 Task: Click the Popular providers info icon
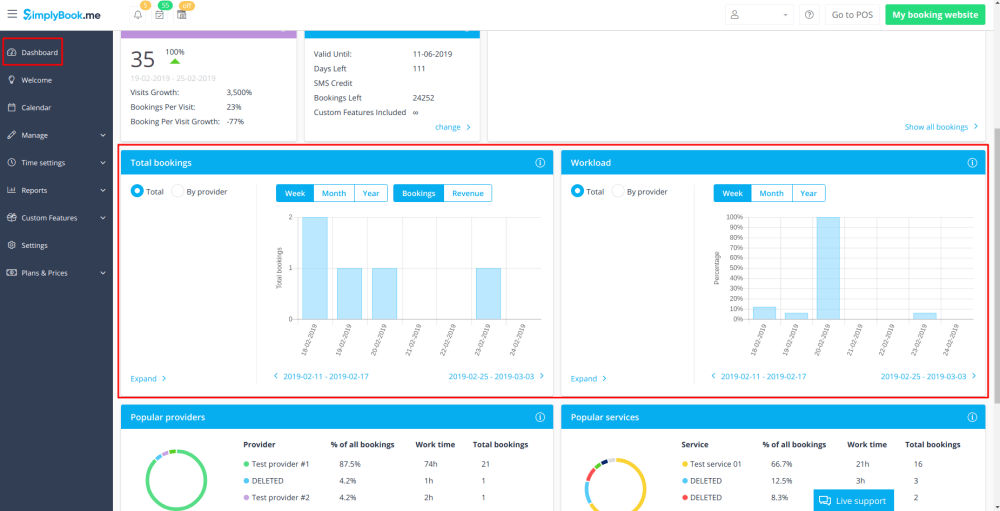point(540,417)
